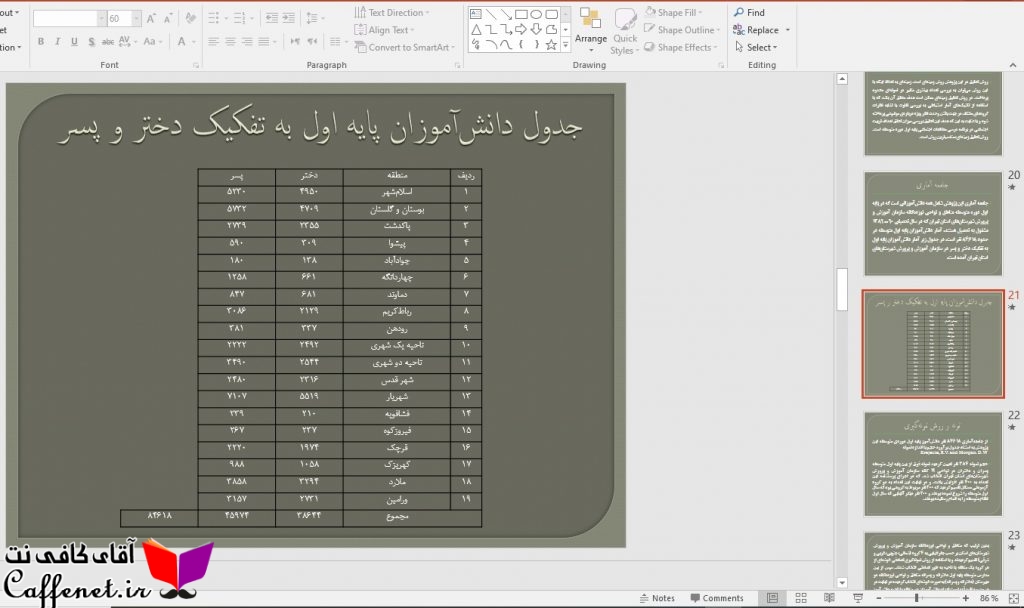Open the Align Text dropdown
Image resolution: width=1024 pixels, height=608 pixels.
point(385,30)
